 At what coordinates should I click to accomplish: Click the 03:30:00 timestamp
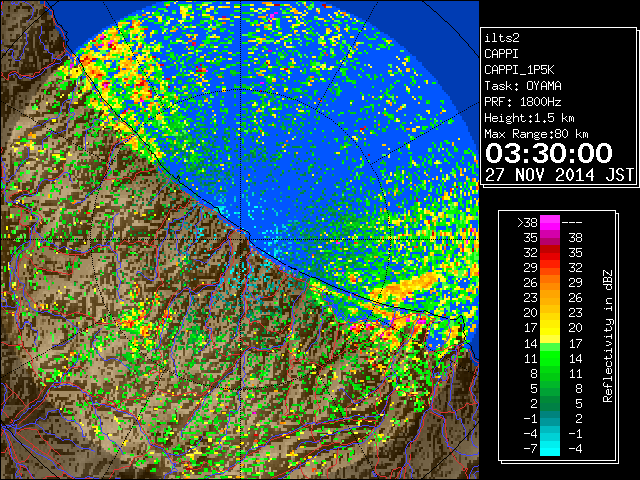click(x=549, y=153)
